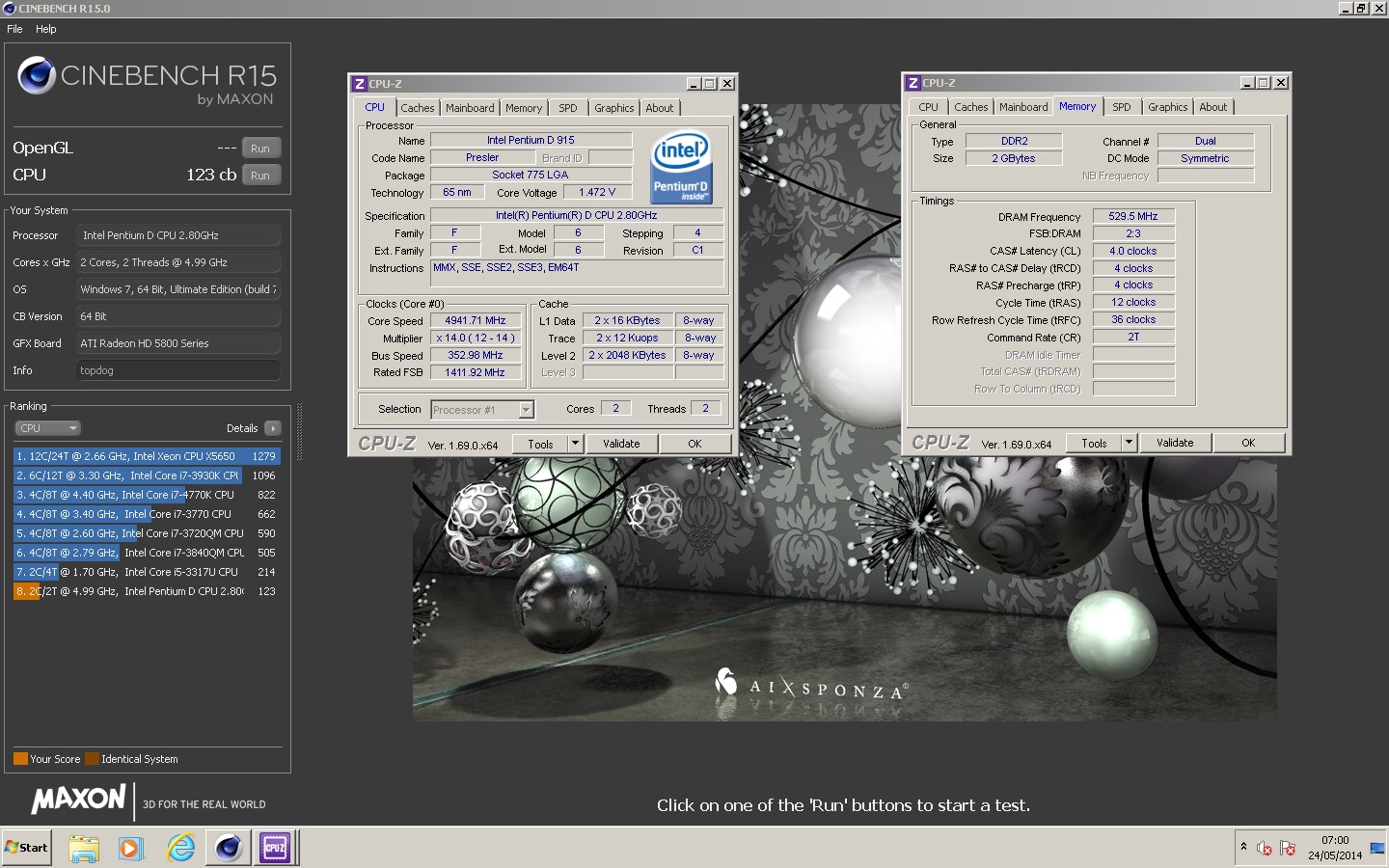Image resolution: width=1389 pixels, height=868 pixels.
Task: Click Tools button in left CPU-Z window
Action: (x=540, y=444)
